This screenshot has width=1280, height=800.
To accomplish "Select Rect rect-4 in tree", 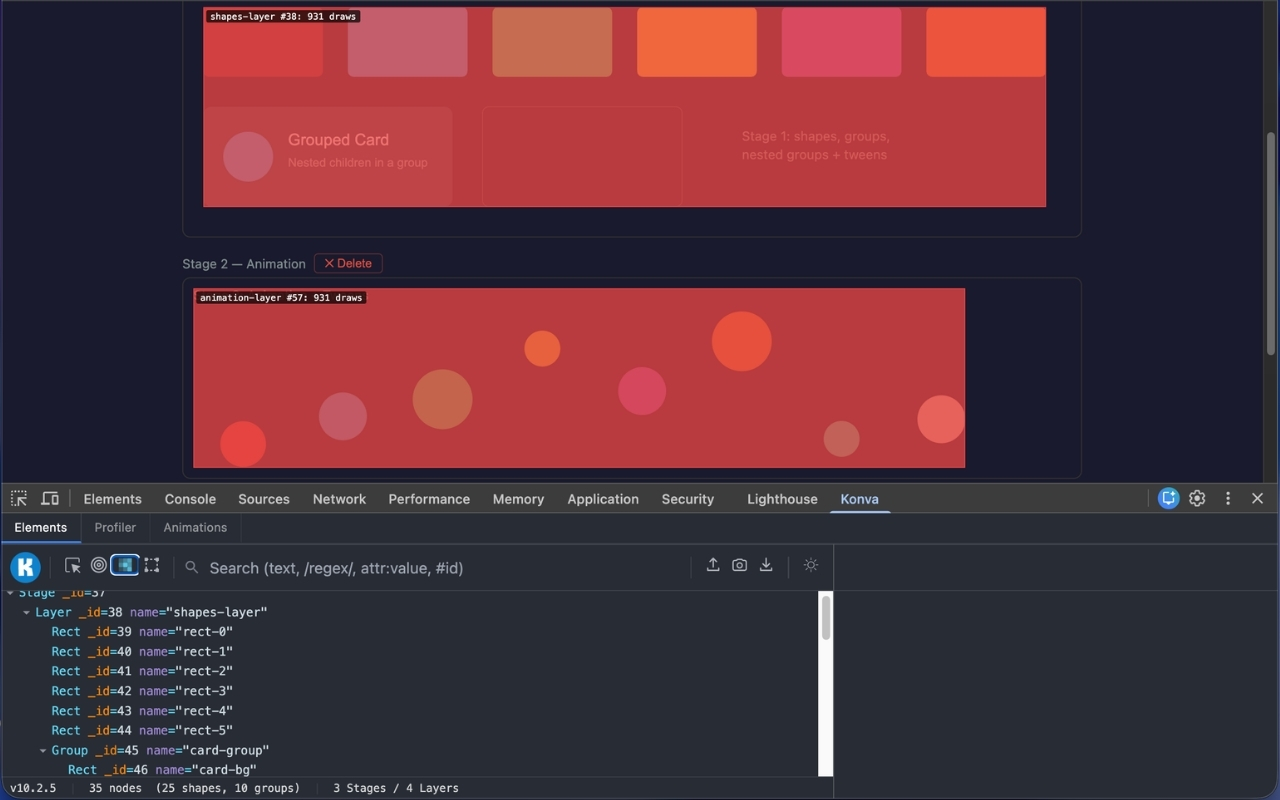I will coord(410,711).
